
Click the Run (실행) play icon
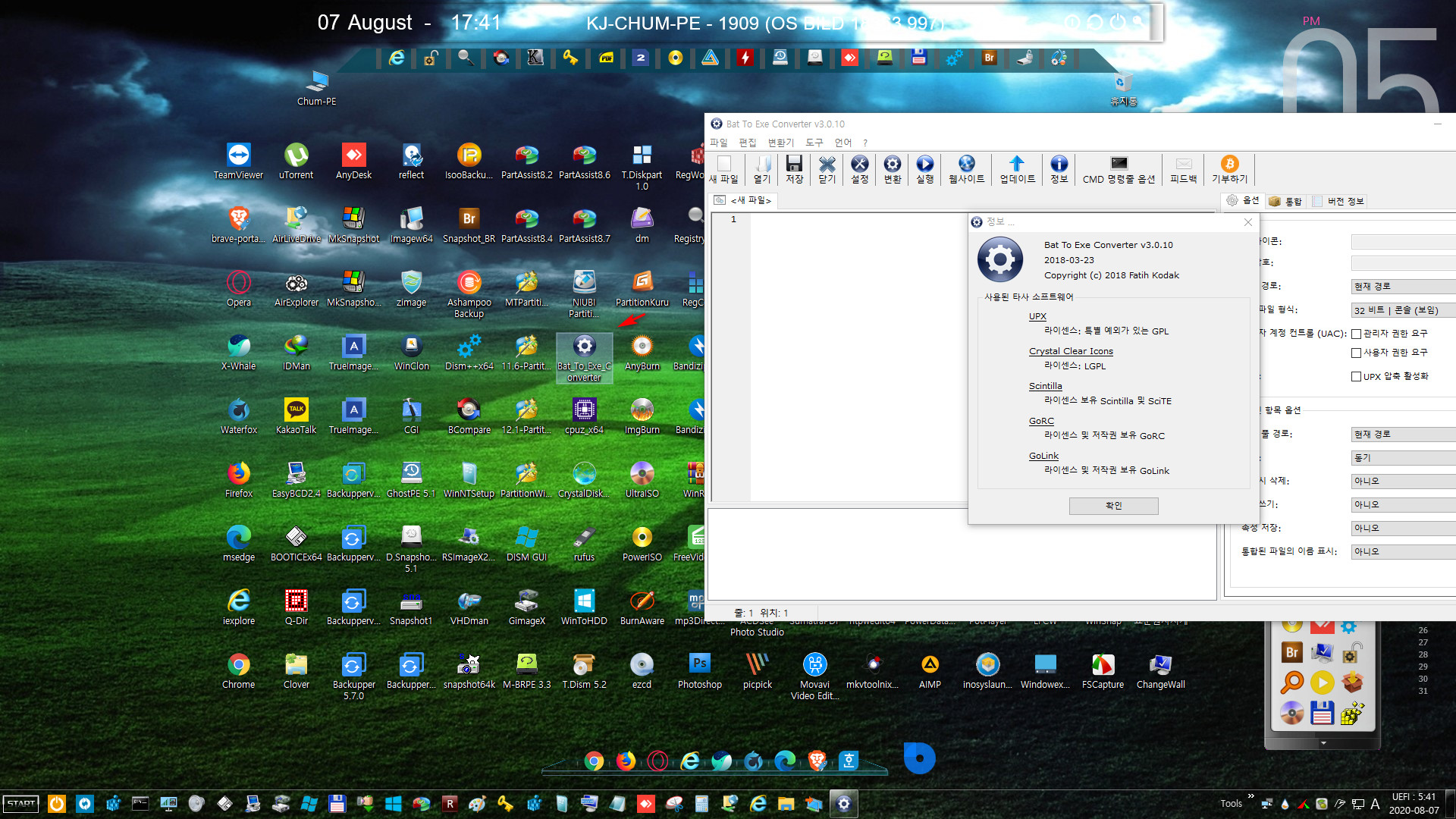[x=924, y=169]
